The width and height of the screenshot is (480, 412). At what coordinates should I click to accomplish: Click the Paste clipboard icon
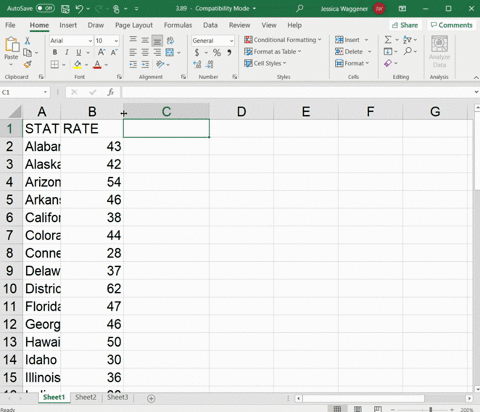click(12, 44)
